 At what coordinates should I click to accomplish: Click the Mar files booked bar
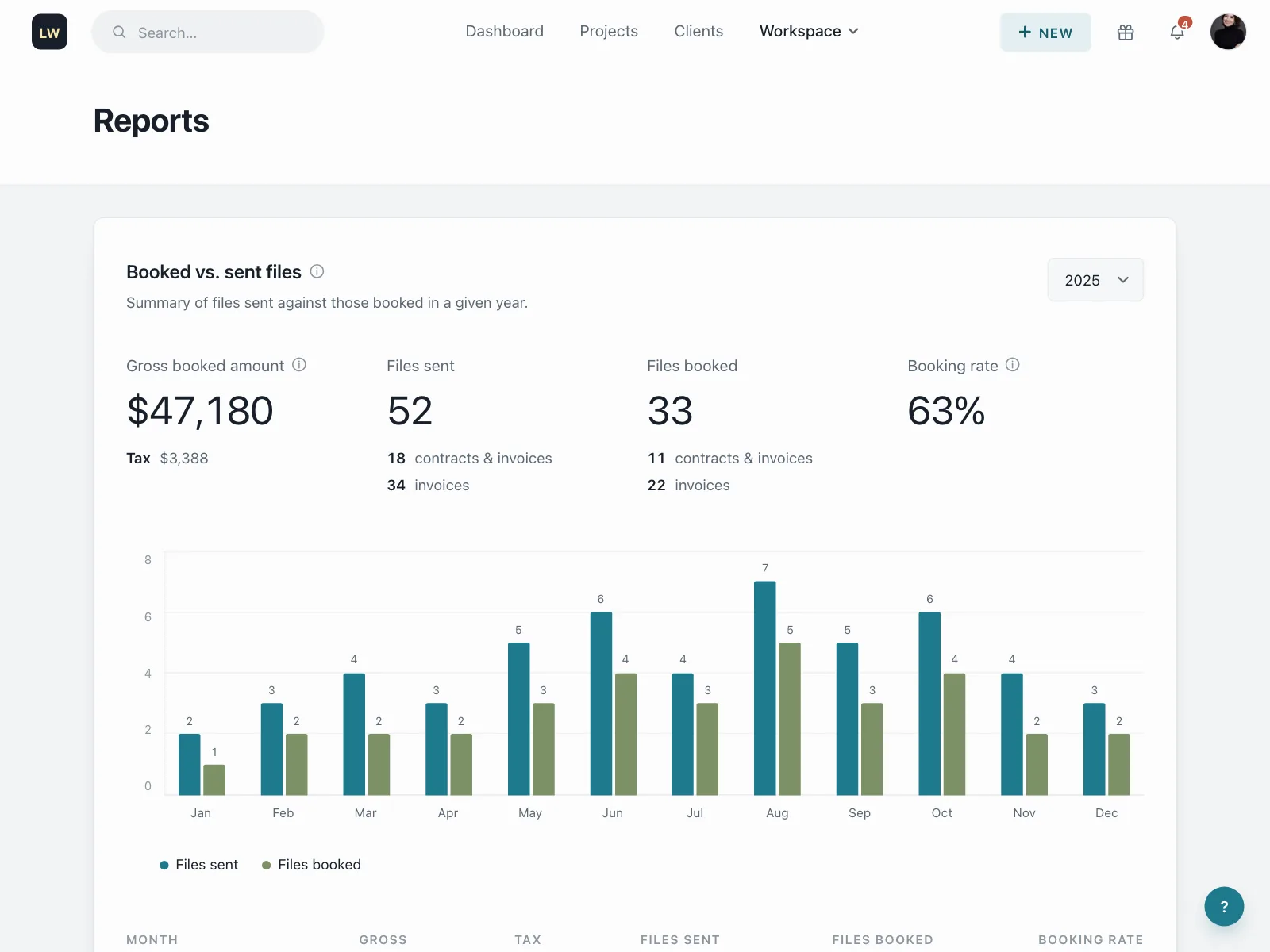pos(379,764)
